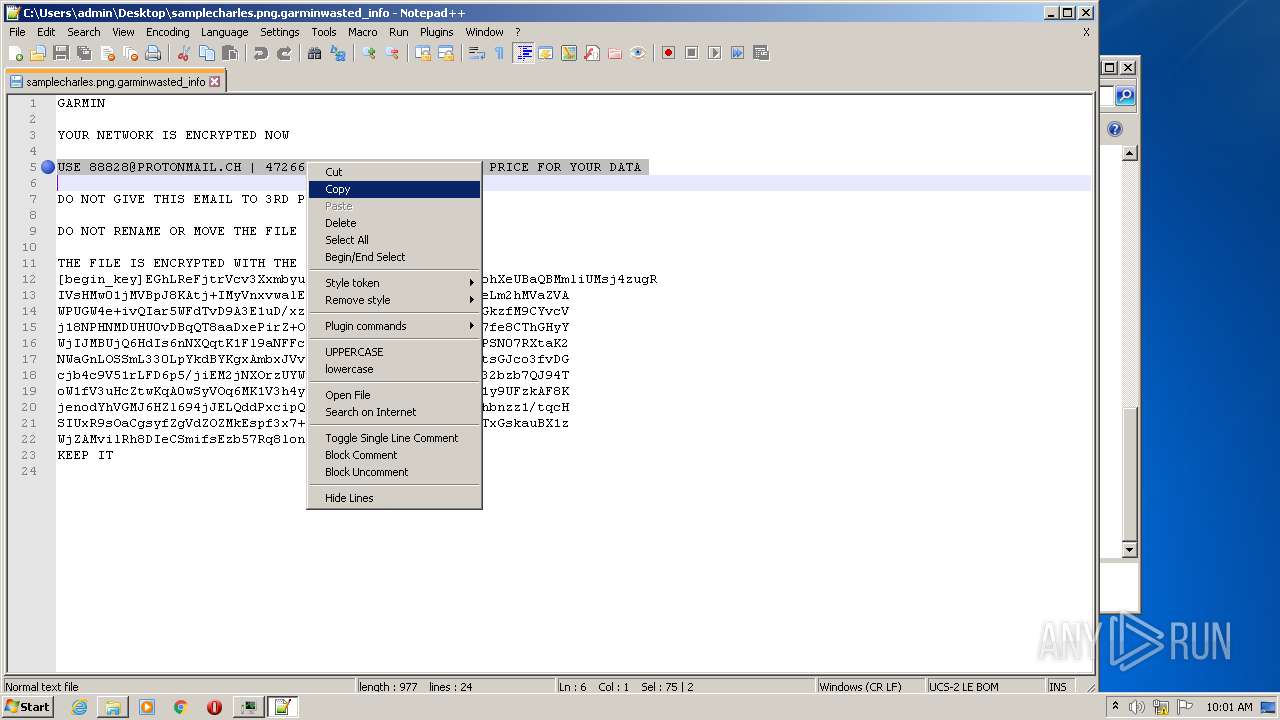Click the help question mark in the background window

[x=1115, y=129]
